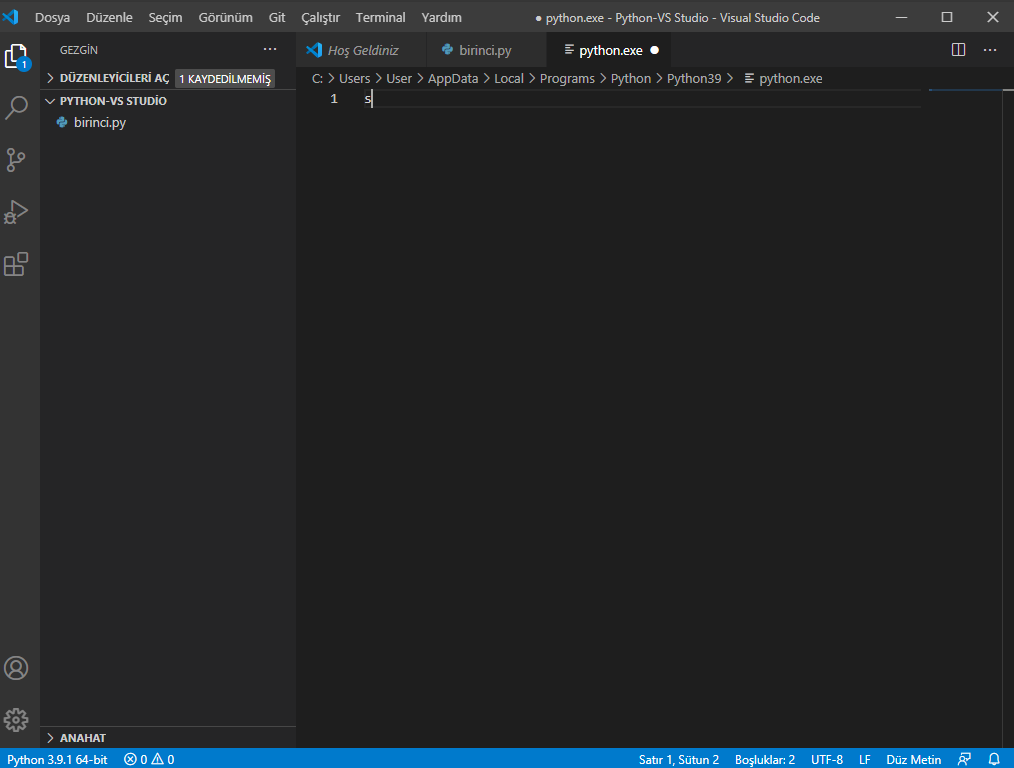
Task: Open the Dosya menu
Action: 52,17
